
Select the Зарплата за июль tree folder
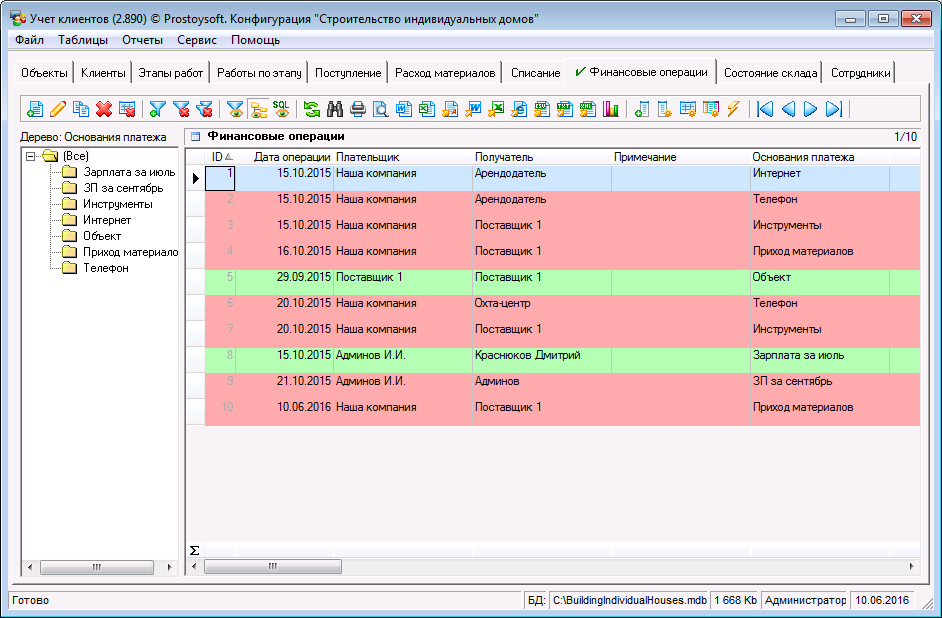tap(129, 172)
